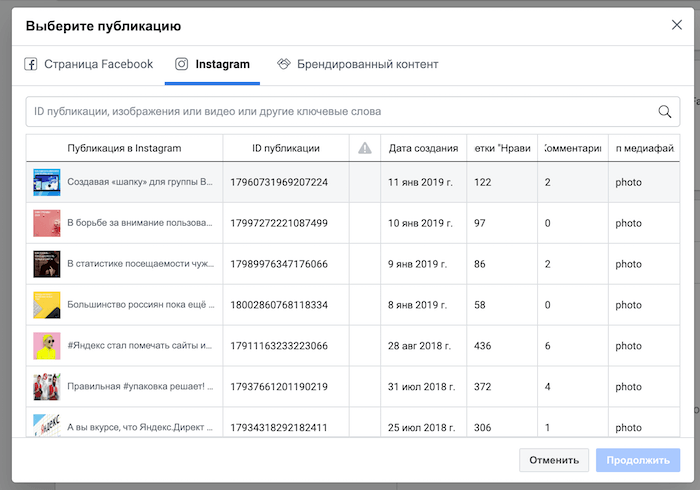
Task: Select pink thumbnail of #Яндекс post
Action: coord(47,346)
